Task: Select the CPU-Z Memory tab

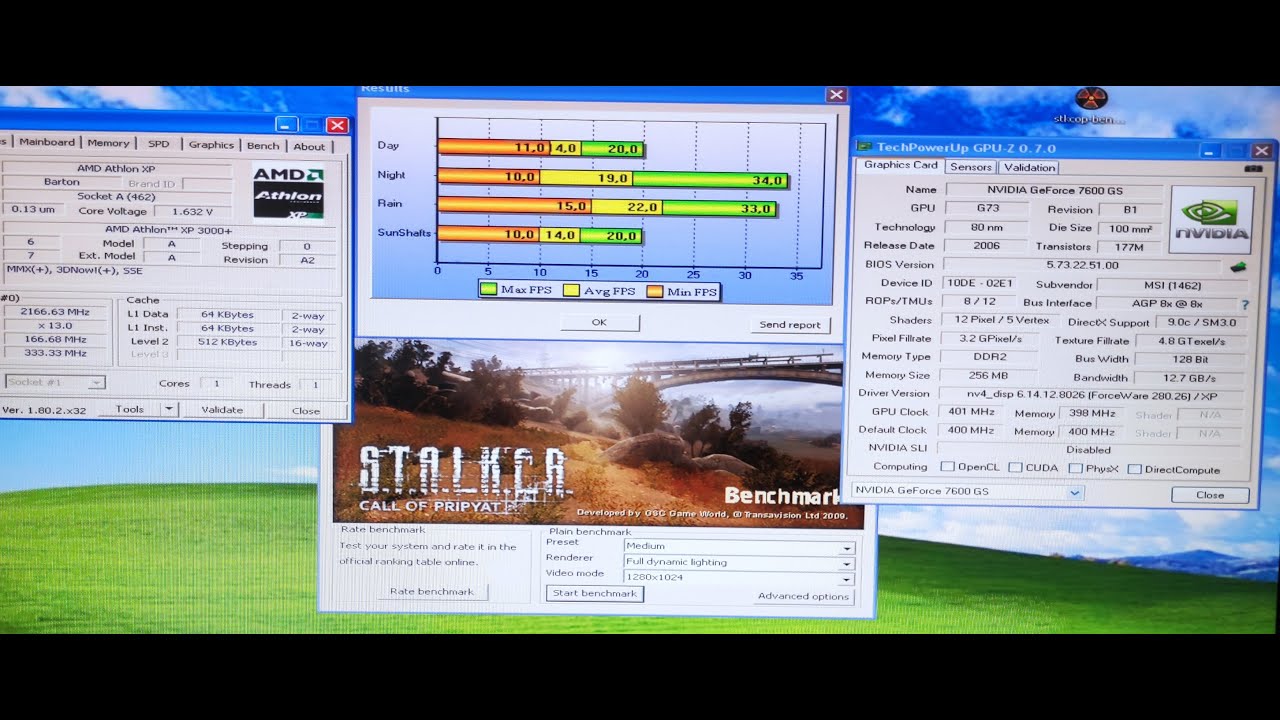Action: (108, 143)
